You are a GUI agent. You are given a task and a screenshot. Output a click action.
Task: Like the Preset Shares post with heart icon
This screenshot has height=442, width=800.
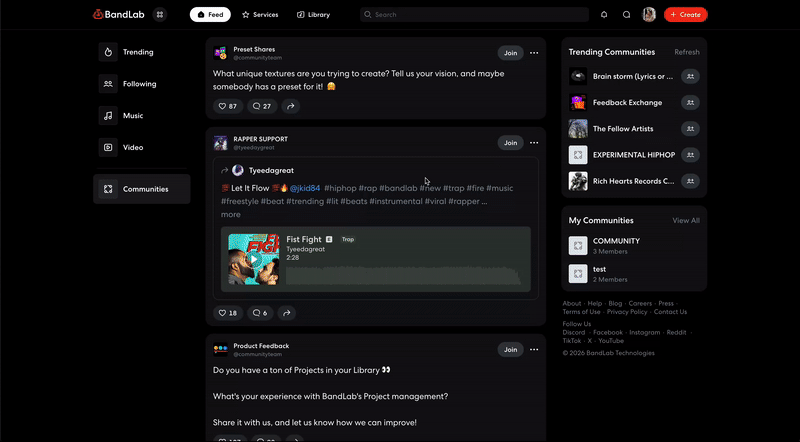coord(227,106)
